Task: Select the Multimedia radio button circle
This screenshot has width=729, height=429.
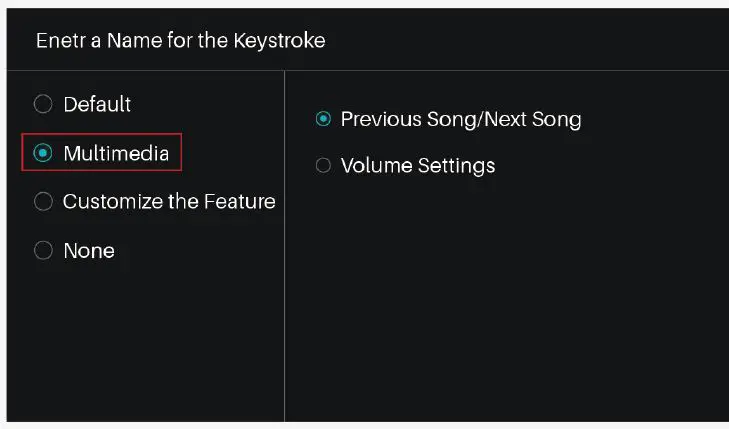Action: (x=43, y=153)
